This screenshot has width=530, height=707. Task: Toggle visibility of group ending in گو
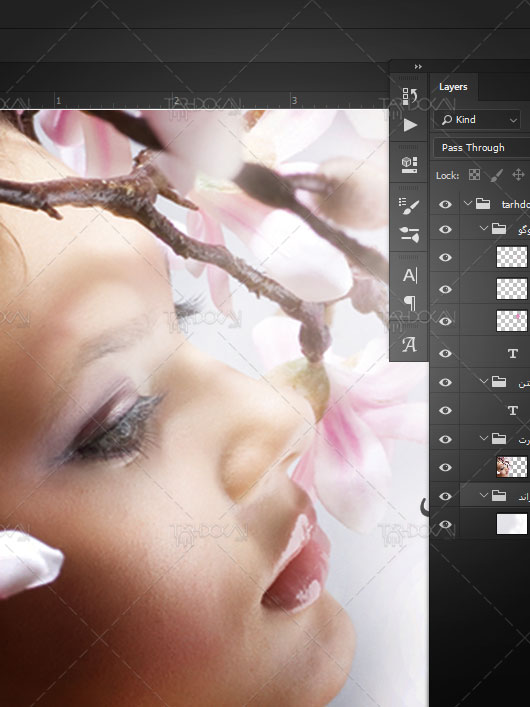(445, 230)
